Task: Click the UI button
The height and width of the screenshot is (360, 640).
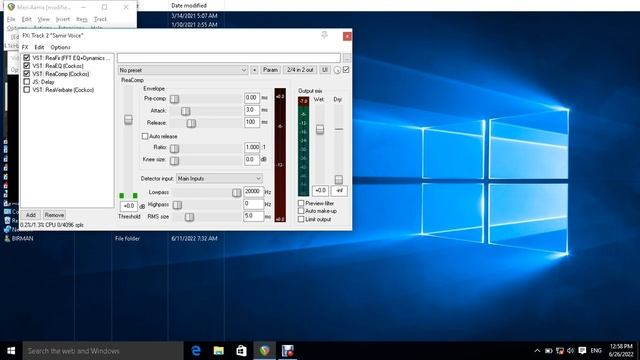Action: (324, 70)
